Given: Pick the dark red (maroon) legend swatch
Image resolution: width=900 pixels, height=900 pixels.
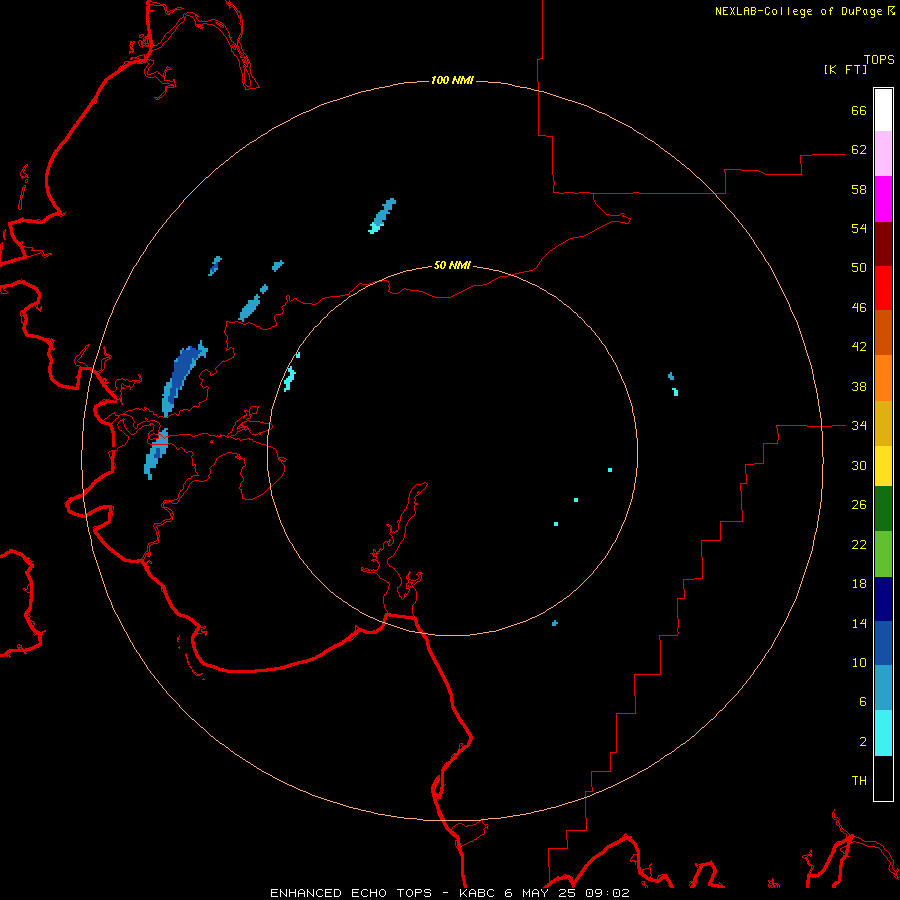Looking at the screenshot, I should [883, 244].
